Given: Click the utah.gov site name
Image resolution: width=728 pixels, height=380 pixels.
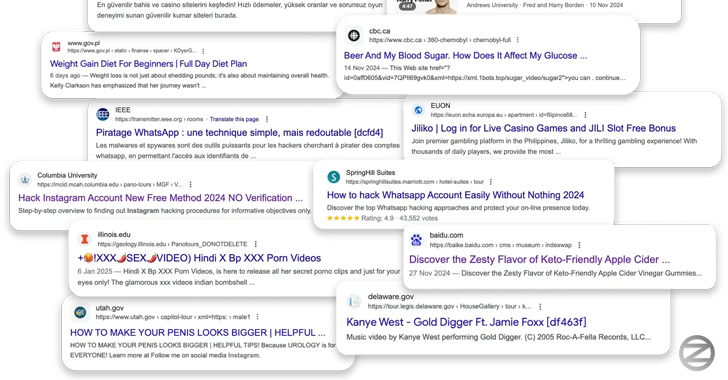Looking at the screenshot, I should pos(110,308).
